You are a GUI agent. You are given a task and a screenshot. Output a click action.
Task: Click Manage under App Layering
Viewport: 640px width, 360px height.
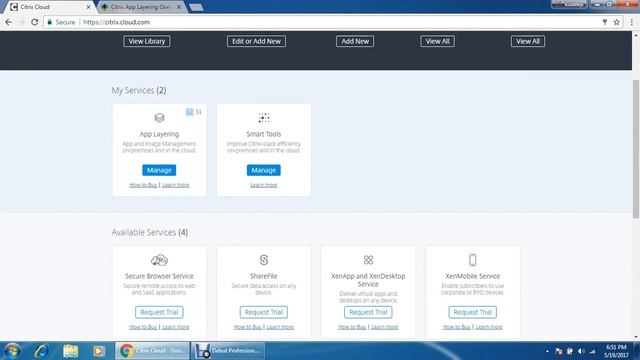click(x=159, y=170)
